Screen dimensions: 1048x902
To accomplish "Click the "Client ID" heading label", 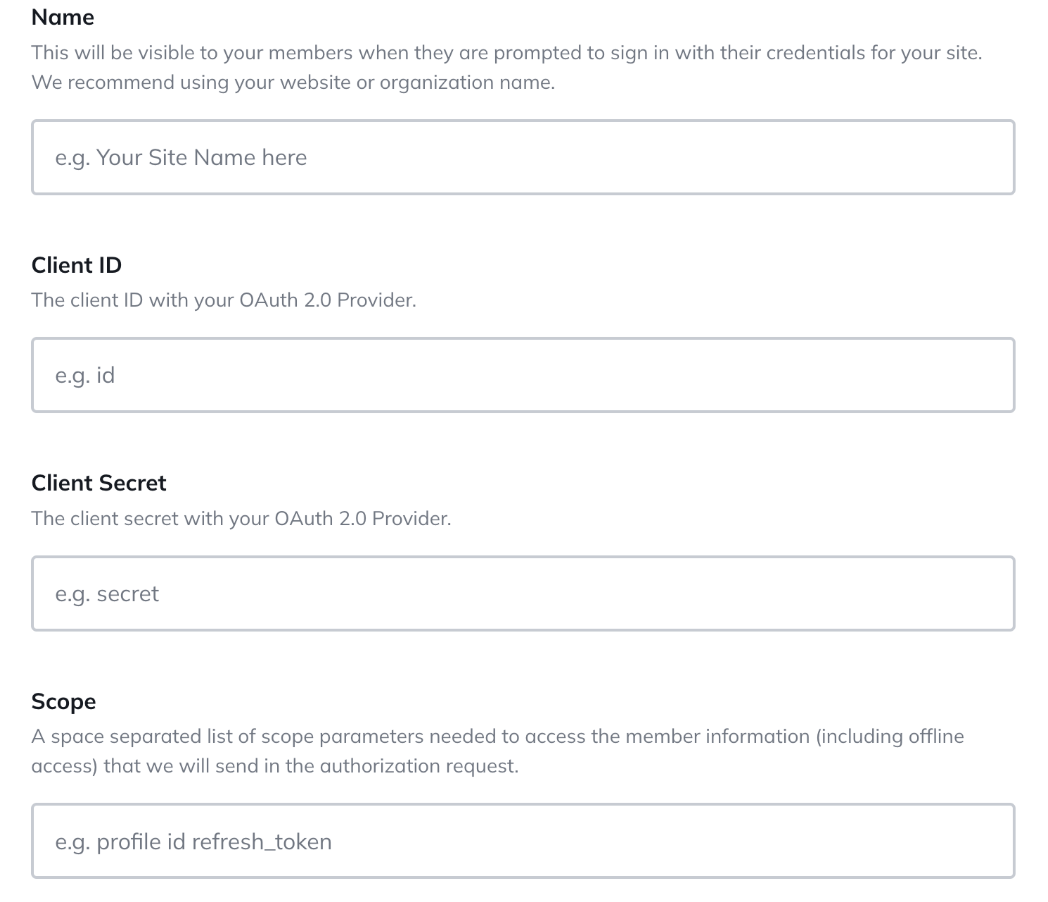I will pos(76,266).
